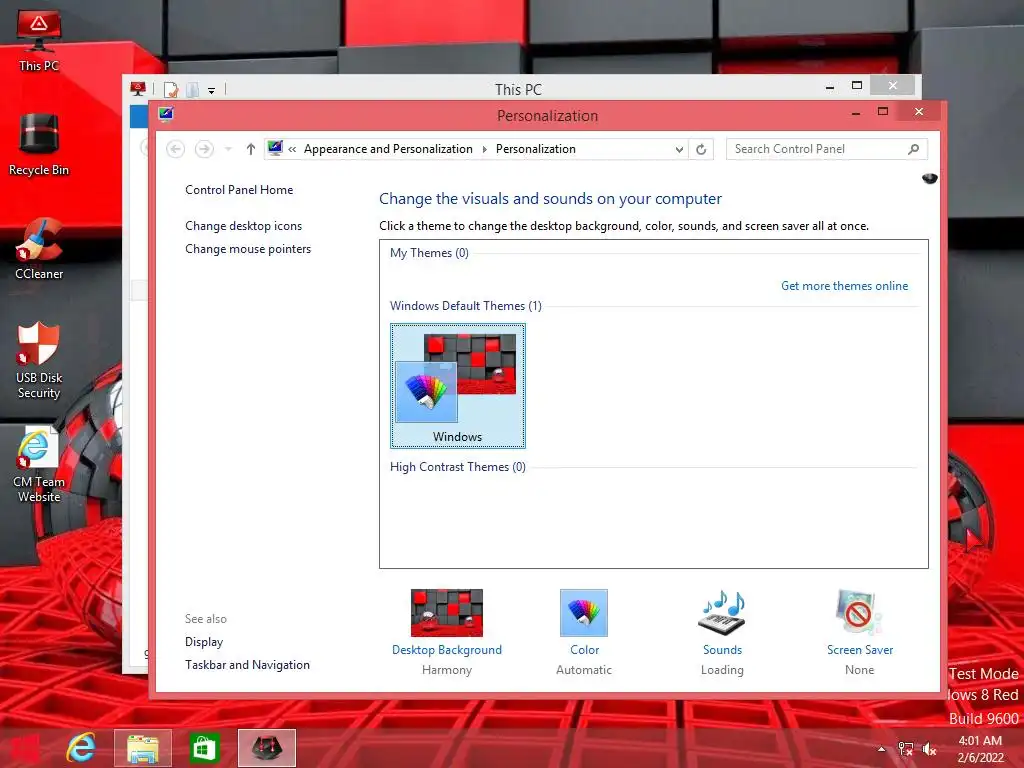Open the clock showing 4:01 AM

coord(980,749)
